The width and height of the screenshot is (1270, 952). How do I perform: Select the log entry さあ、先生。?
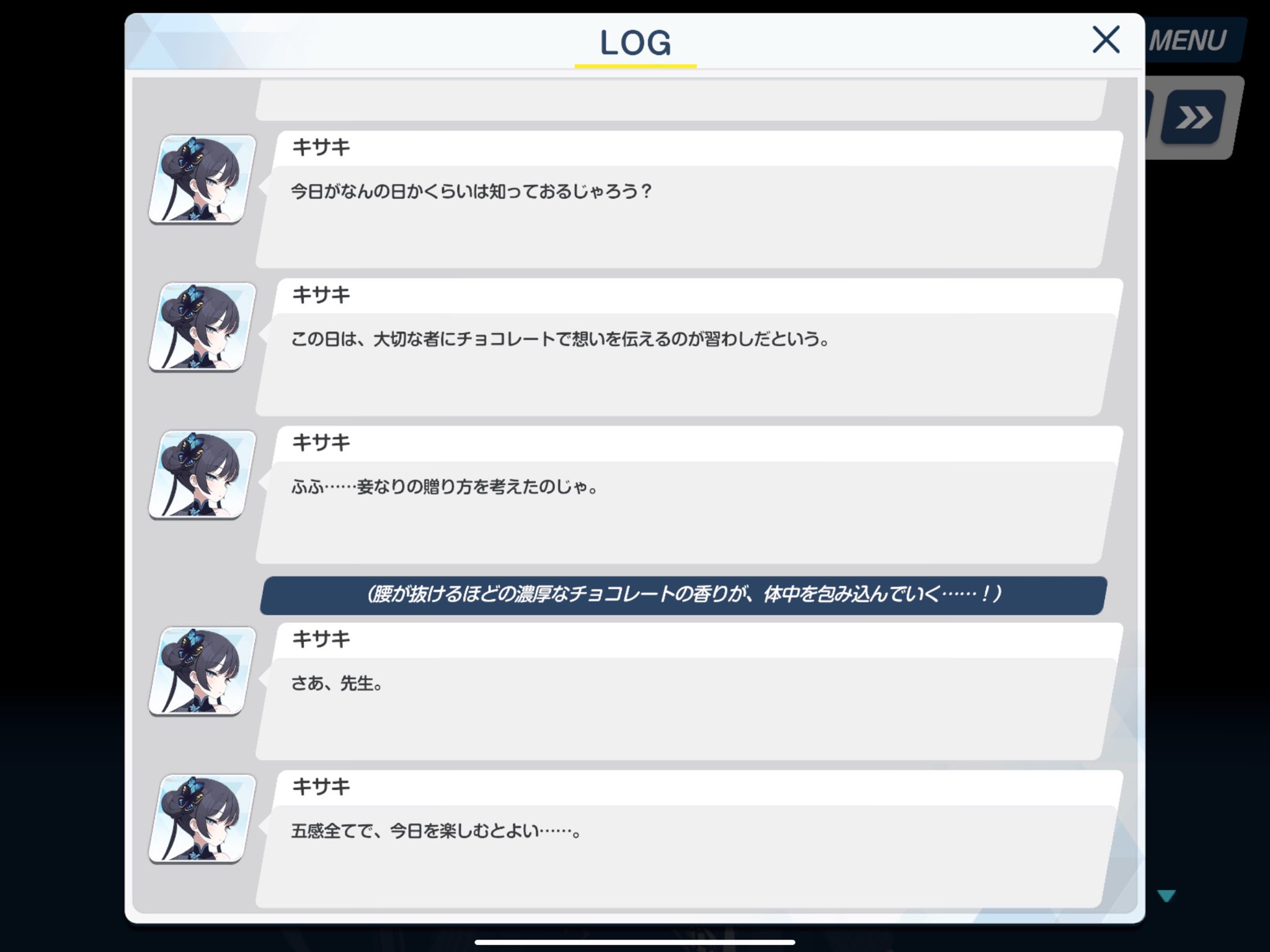(688, 691)
